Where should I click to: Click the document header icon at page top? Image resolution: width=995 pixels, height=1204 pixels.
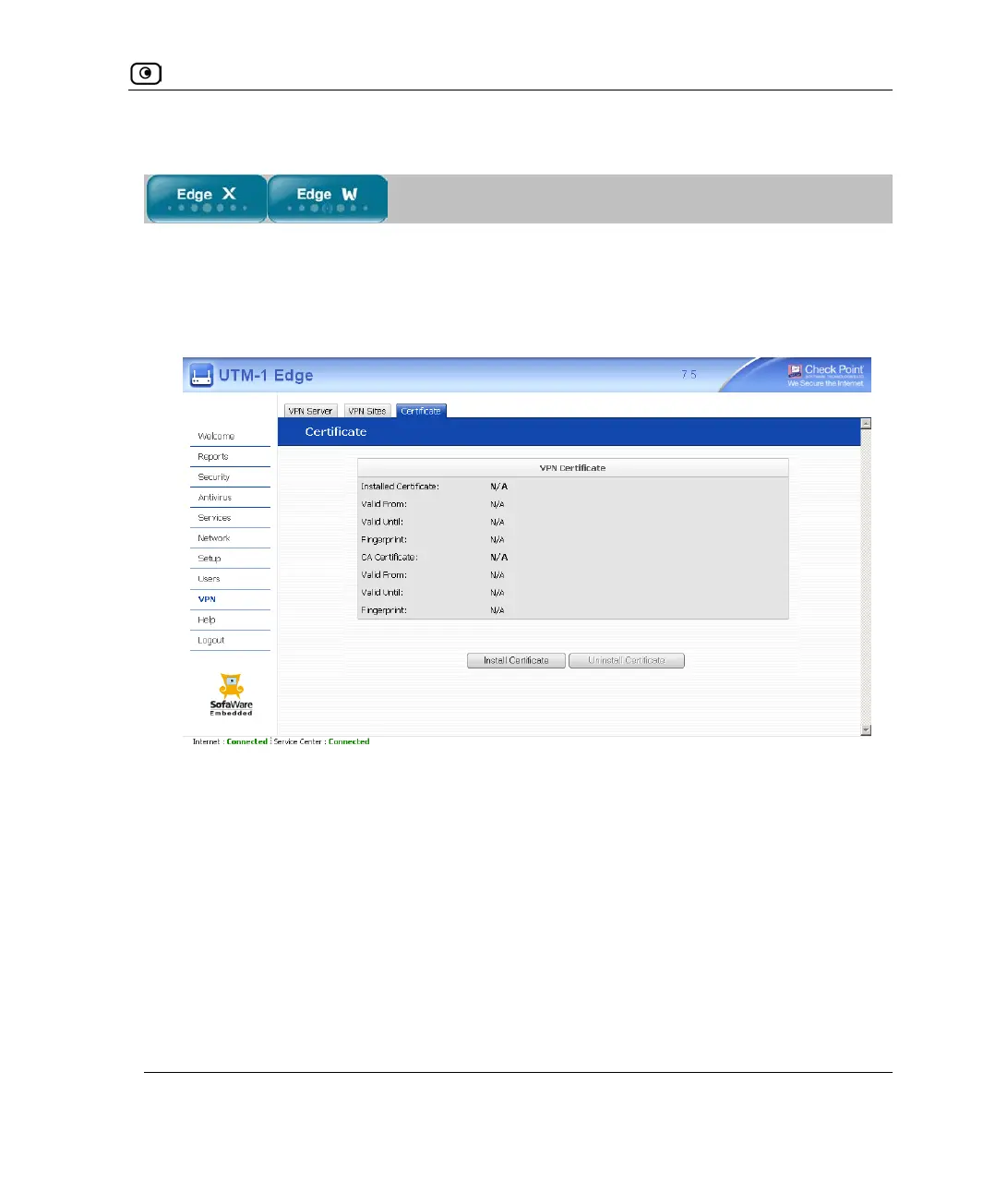pyautogui.click(x=146, y=73)
